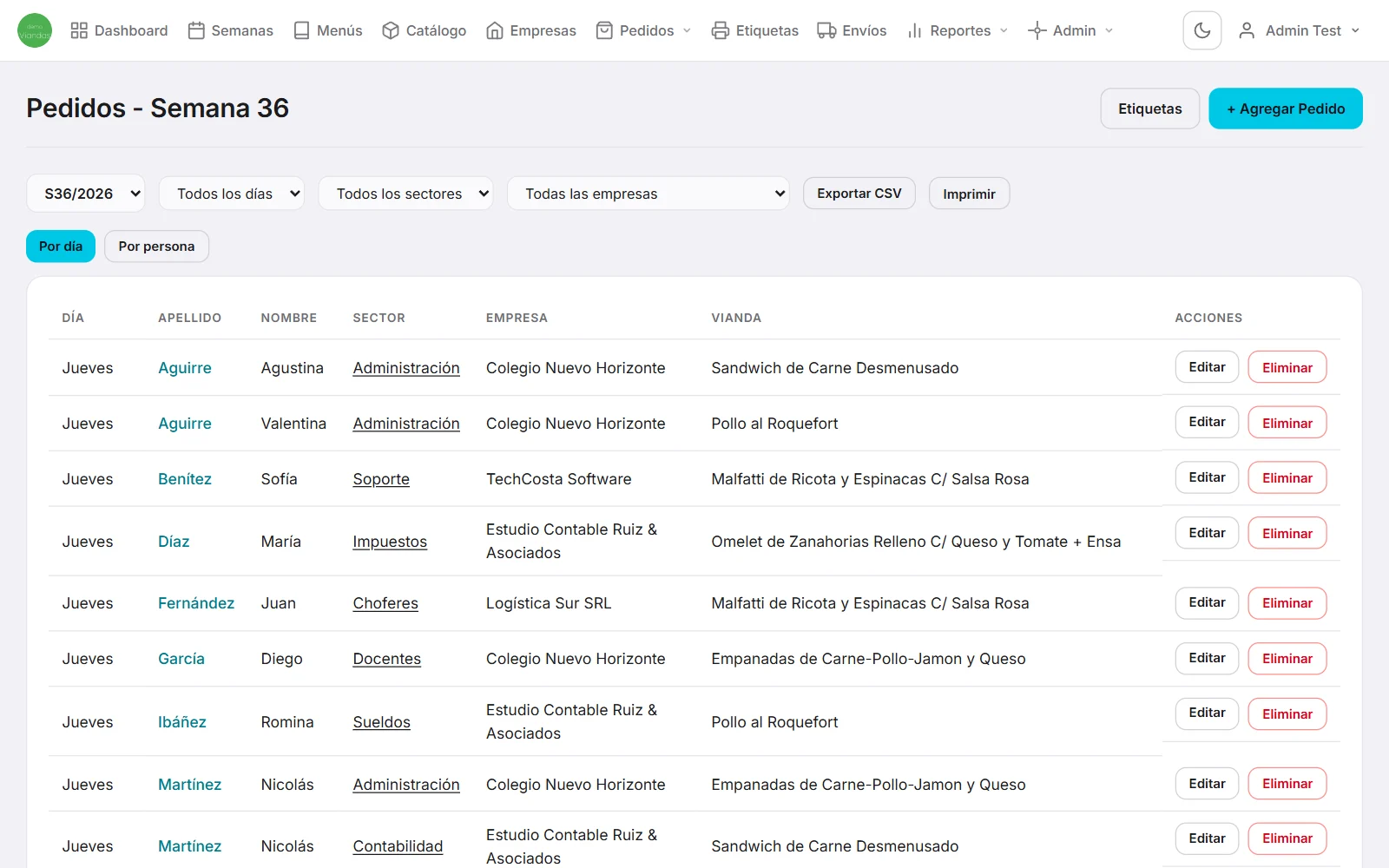Screen dimensions: 1389x868
Task: Expand the Admin Test account chevron
Action: pyautogui.click(x=1355, y=30)
